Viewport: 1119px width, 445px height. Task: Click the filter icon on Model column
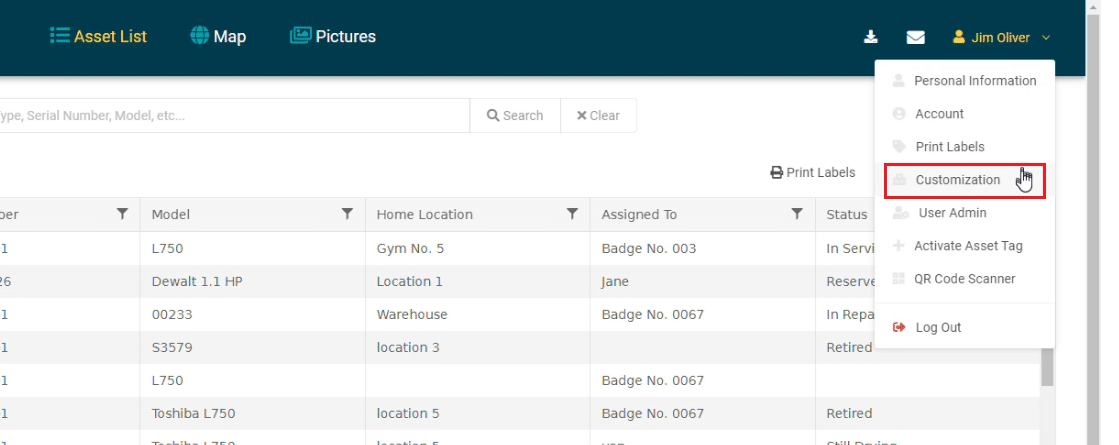(347, 213)
